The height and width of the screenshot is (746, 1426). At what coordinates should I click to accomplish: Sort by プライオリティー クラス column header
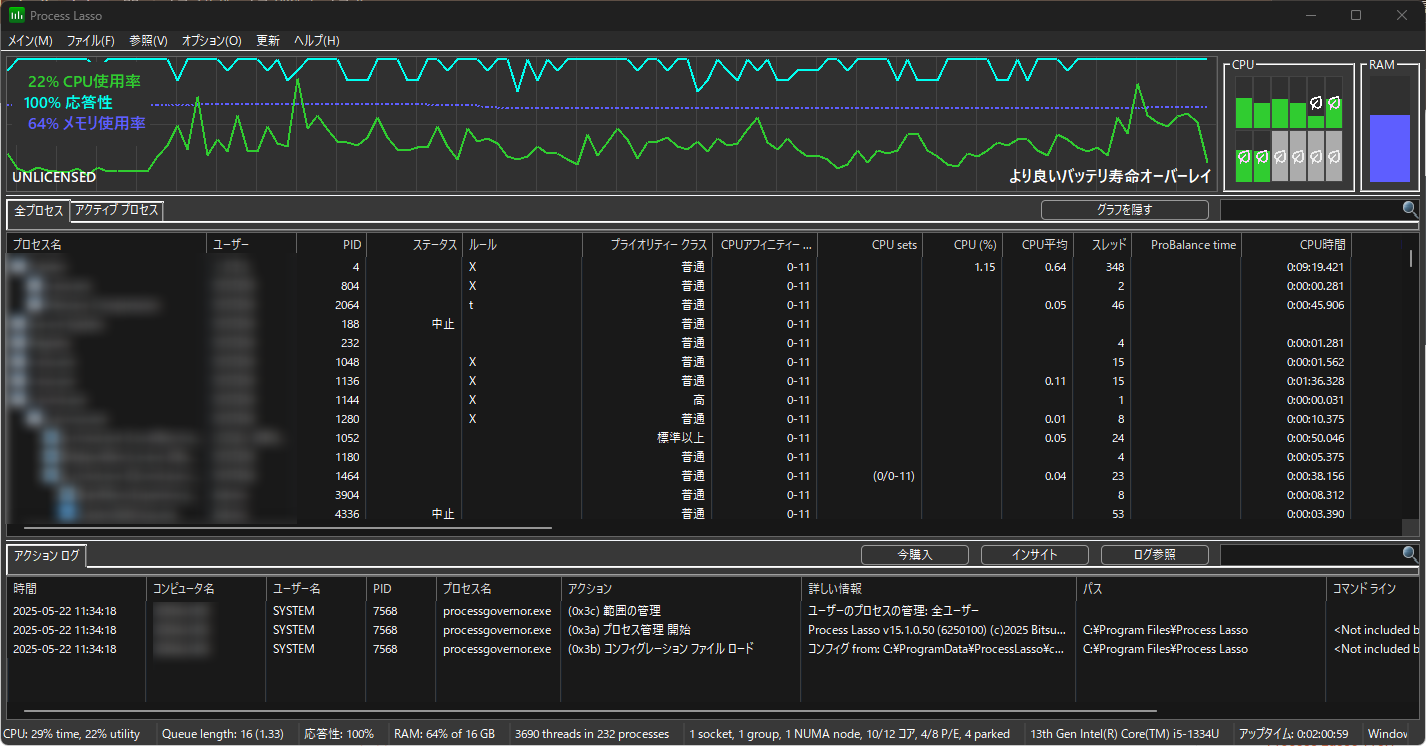click(648, 244)
